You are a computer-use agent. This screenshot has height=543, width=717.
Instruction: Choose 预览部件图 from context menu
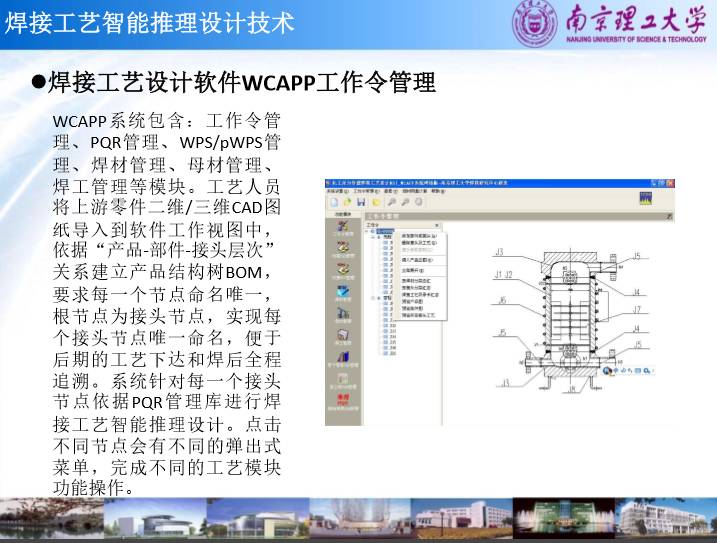412,308
